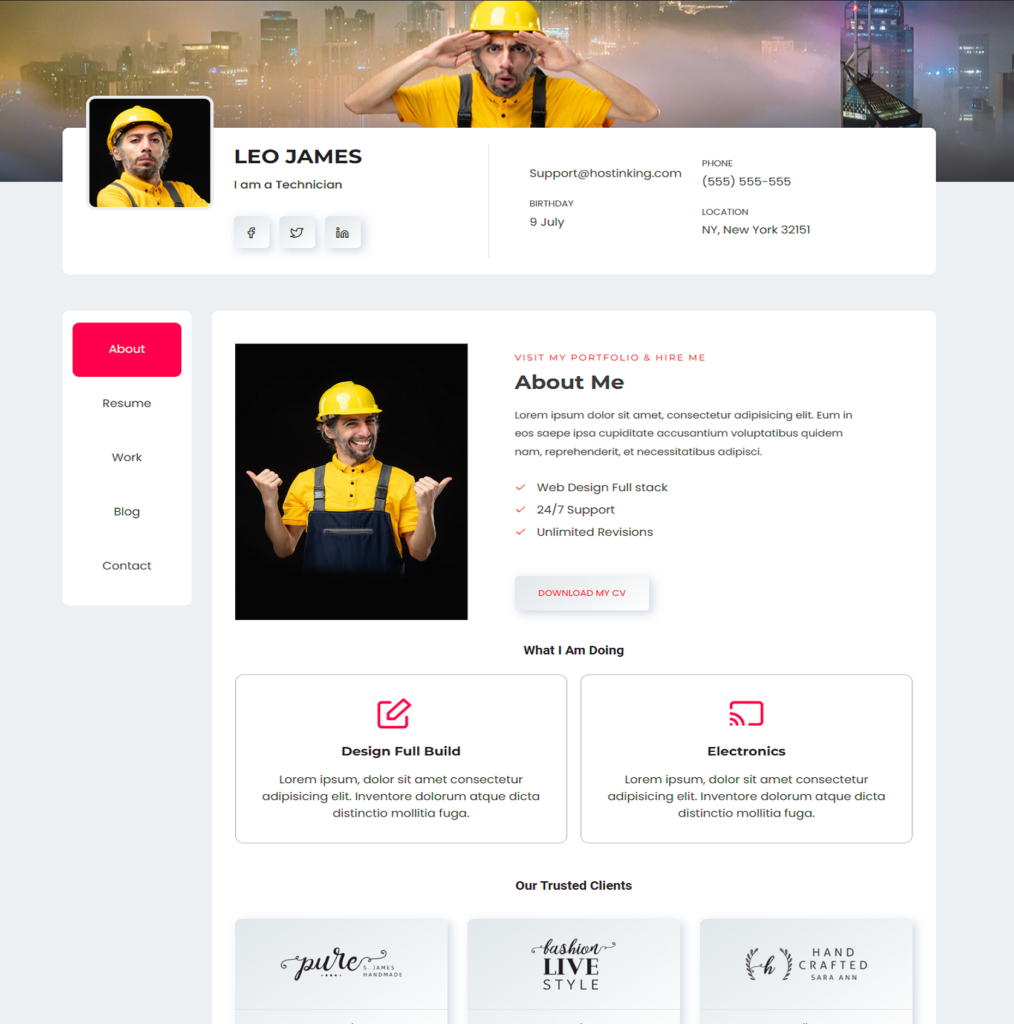Viewport: 1014px width, 1024px height.
Task: Open the Facebook social icon
Action: point(252,233)
